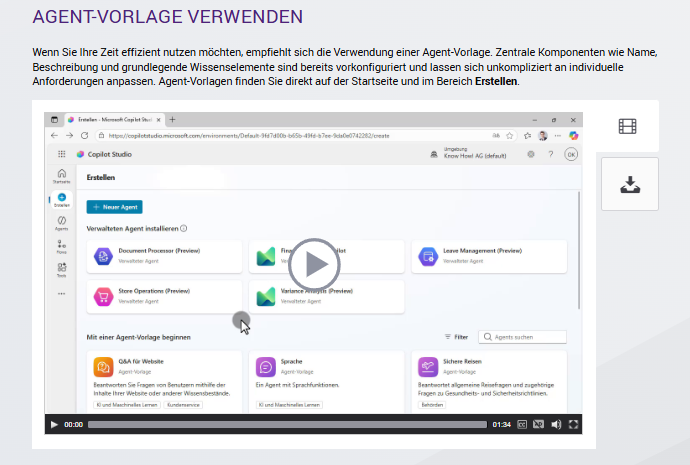The height and width of the screenshot is (465, 690).
Task: Click the video progress bar
Action: point(287,425)
